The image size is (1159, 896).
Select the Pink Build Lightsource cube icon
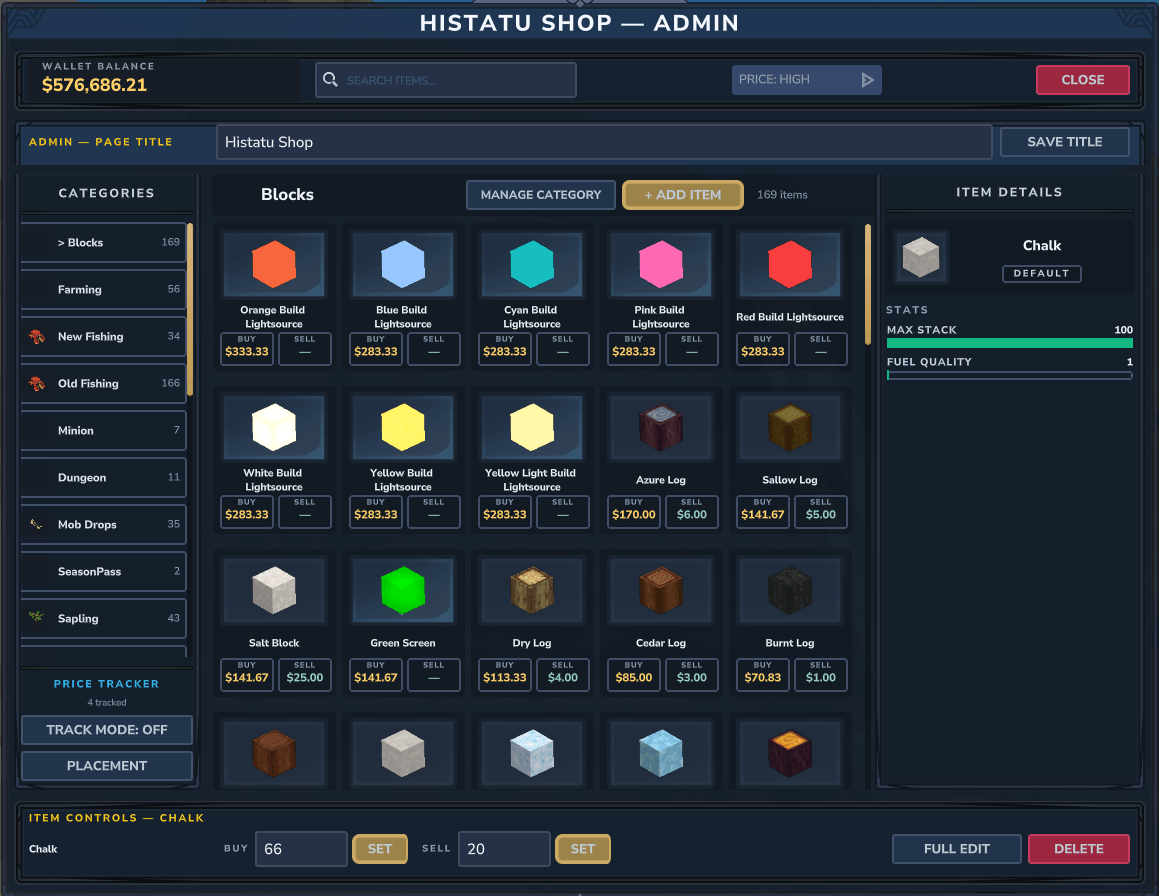click(x=661, y=264)
